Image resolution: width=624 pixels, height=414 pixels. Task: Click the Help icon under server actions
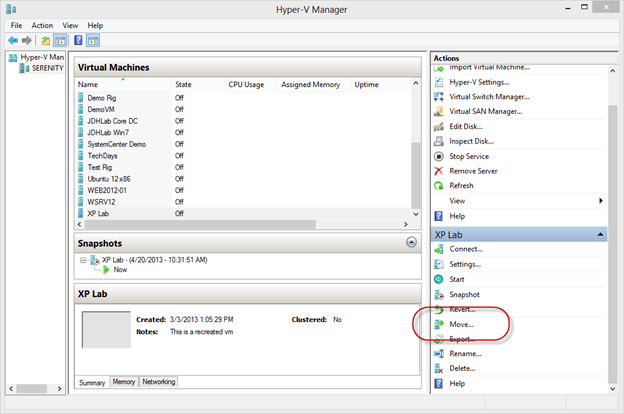439,216
